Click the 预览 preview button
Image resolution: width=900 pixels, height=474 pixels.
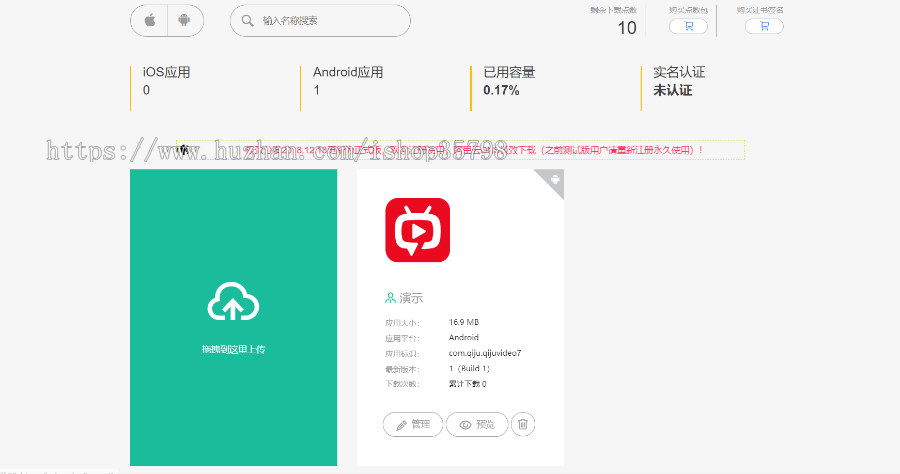pyautogui.click(x=476, y=425)
